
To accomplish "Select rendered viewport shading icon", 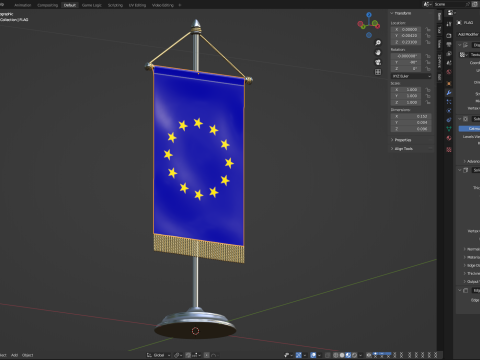I will (354, 355).
